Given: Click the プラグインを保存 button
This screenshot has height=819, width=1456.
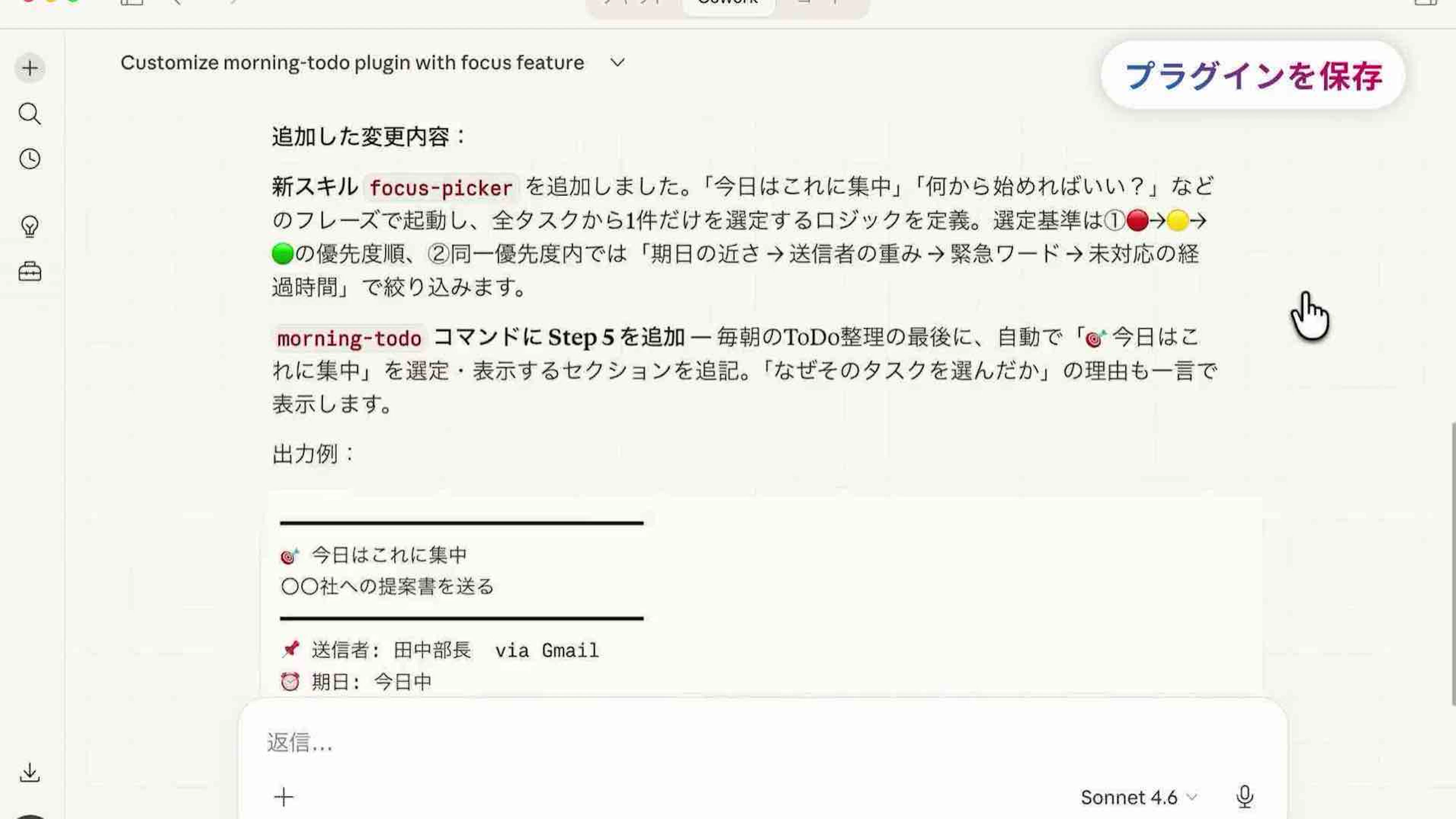Looking at the screenshot, I should click(x=1253, y=75).
